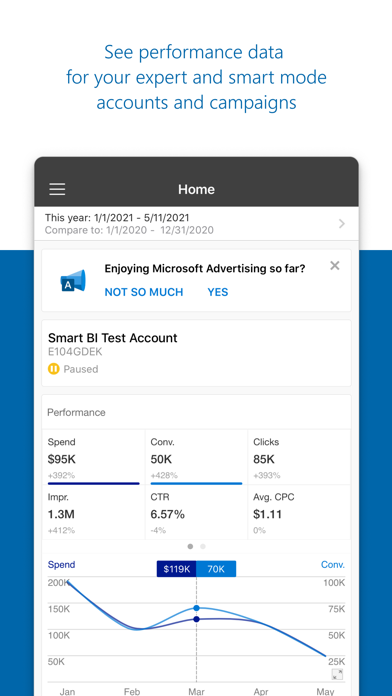Click the Compare to date range text
392x696 pixels.
click(x=129, y=230)
